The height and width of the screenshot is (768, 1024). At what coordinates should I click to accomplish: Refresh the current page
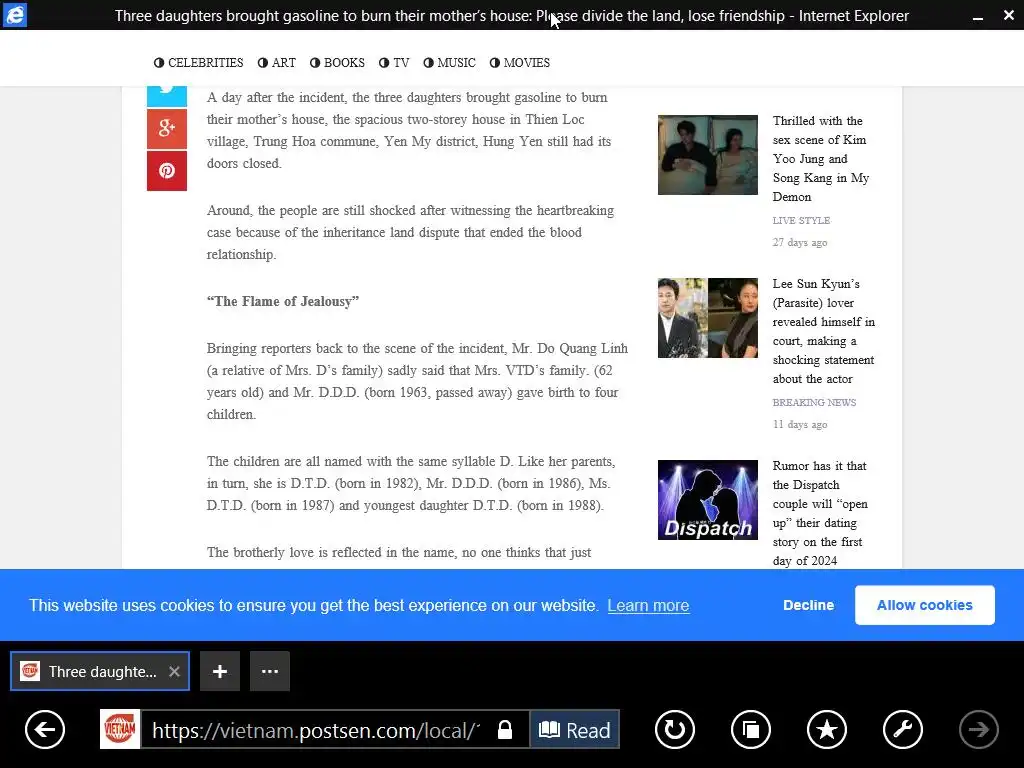[x=675, y=729]
